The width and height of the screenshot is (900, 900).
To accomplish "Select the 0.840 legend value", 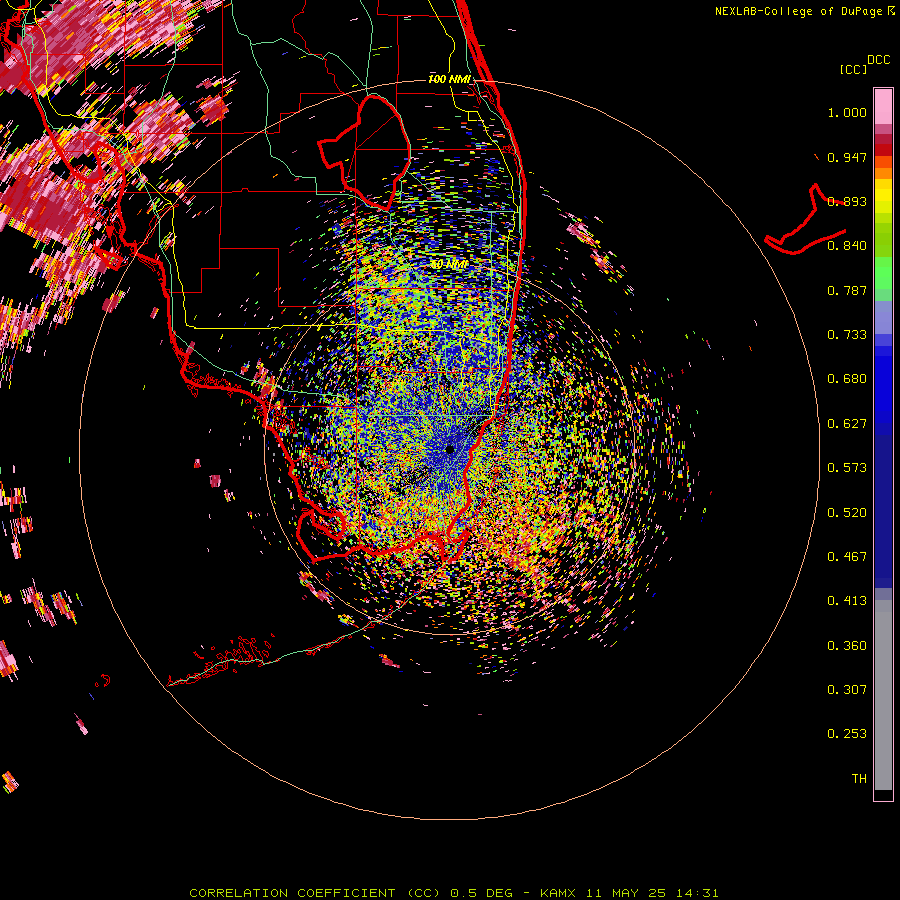I will (x=847, y=246).
